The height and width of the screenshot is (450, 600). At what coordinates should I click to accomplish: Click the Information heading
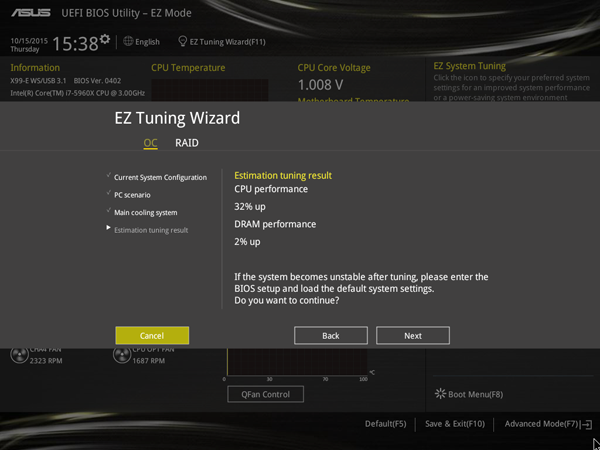(35, 68)
